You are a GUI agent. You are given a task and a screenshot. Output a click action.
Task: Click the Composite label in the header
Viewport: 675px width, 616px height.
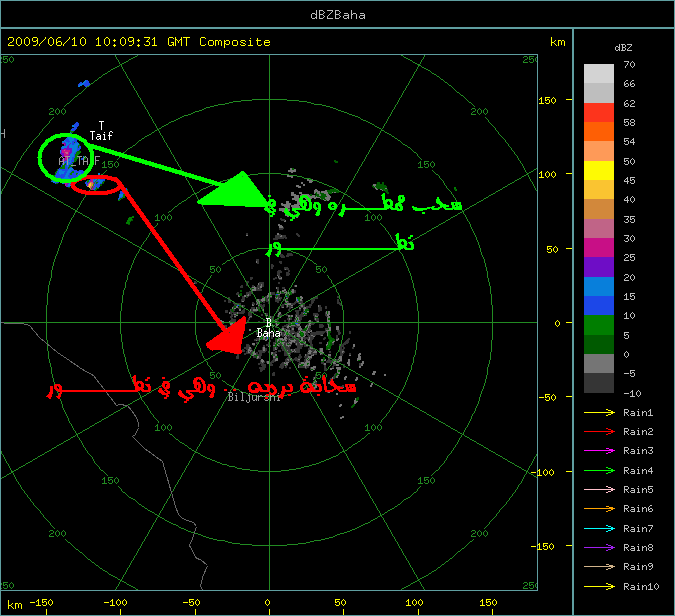click(x=235, y=42)
